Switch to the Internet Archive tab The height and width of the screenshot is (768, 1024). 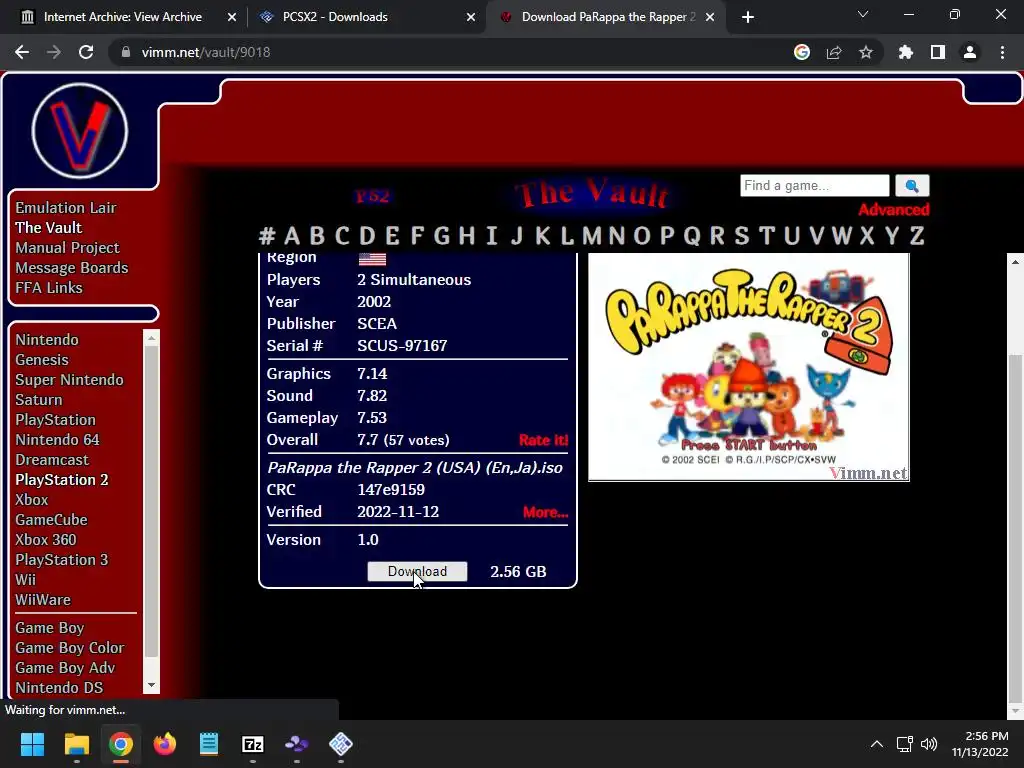[x=123, y=17]
